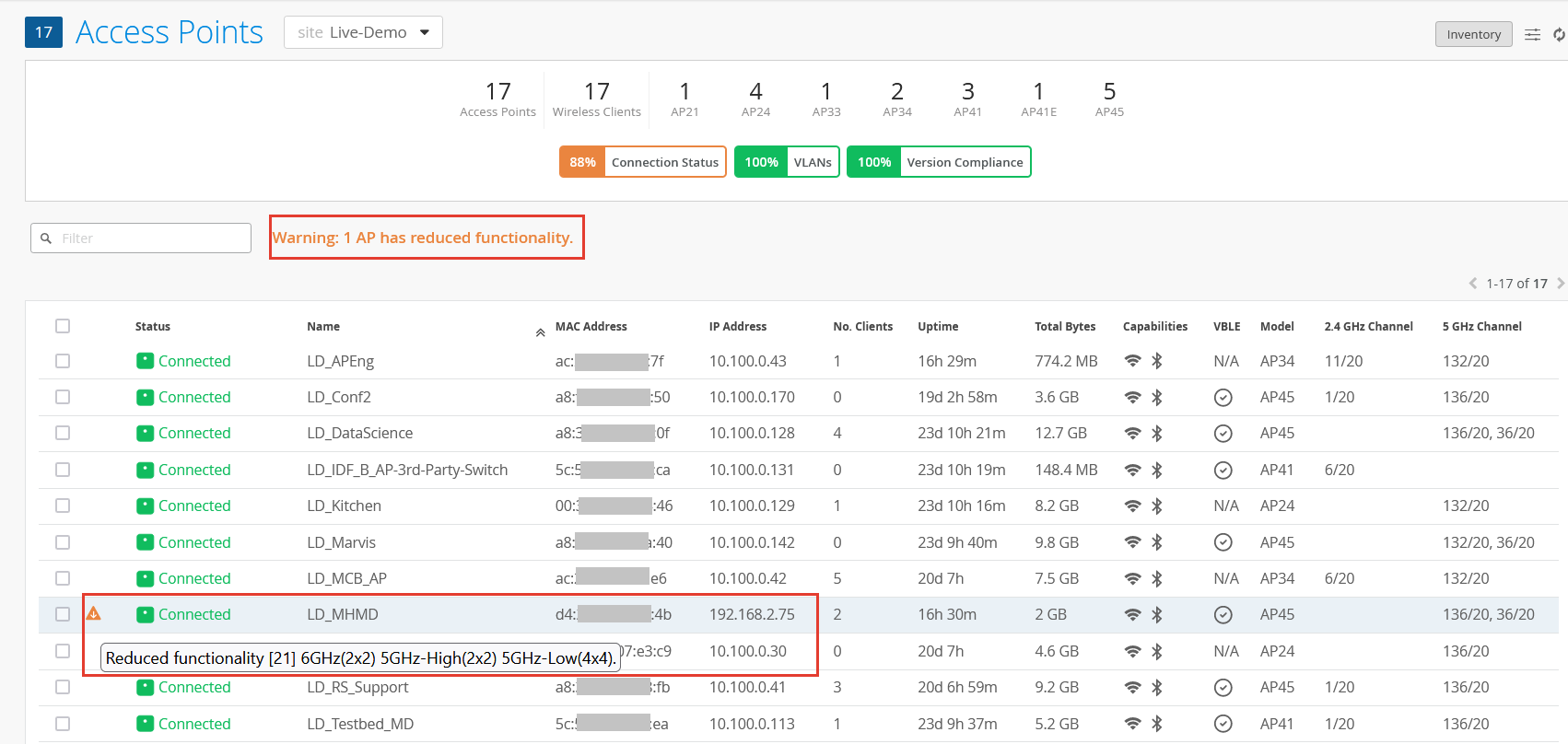Open the LD_RS_Support access point

[x=357, y=687]
